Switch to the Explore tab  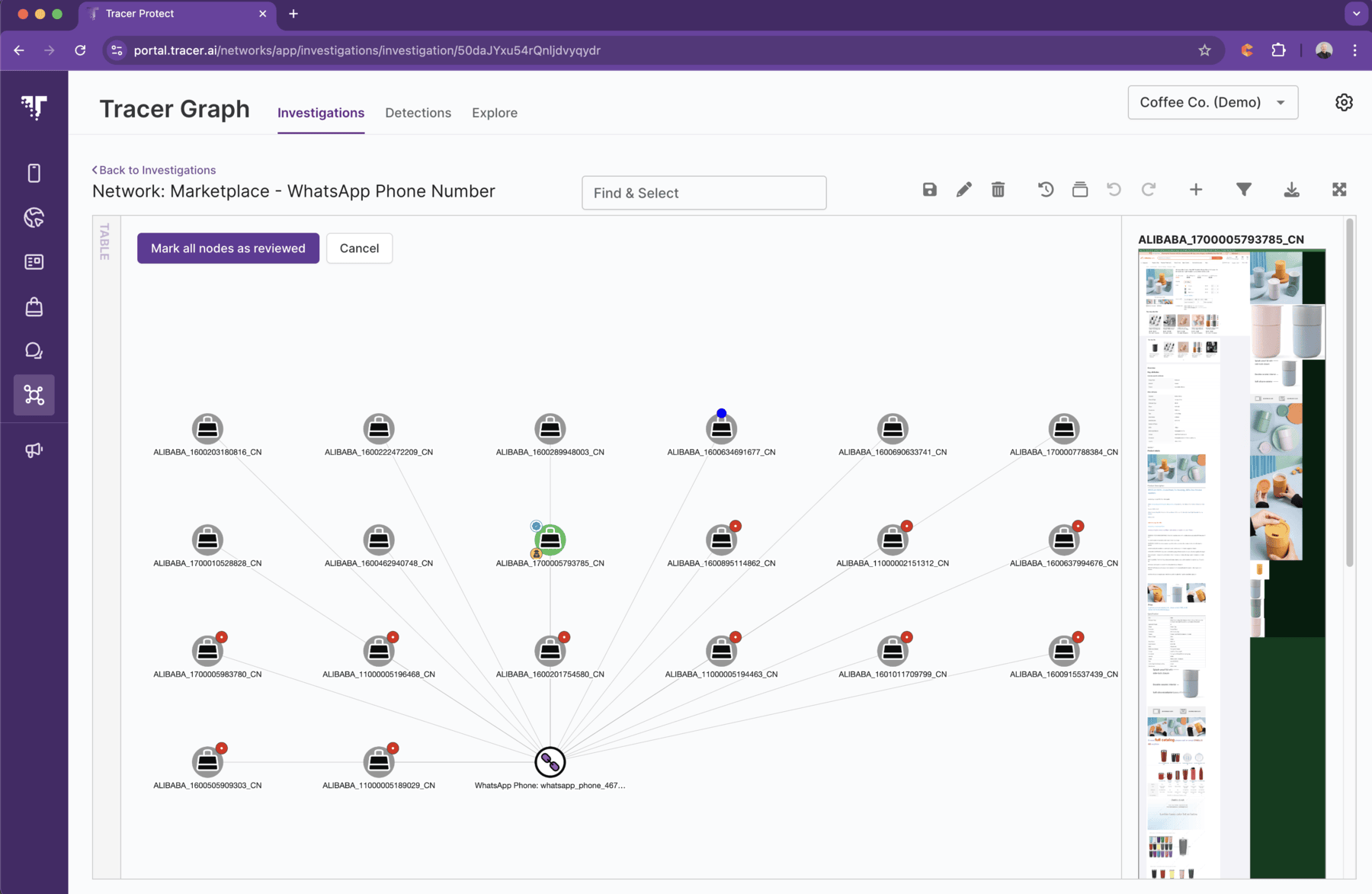click(x=495, y=113)
